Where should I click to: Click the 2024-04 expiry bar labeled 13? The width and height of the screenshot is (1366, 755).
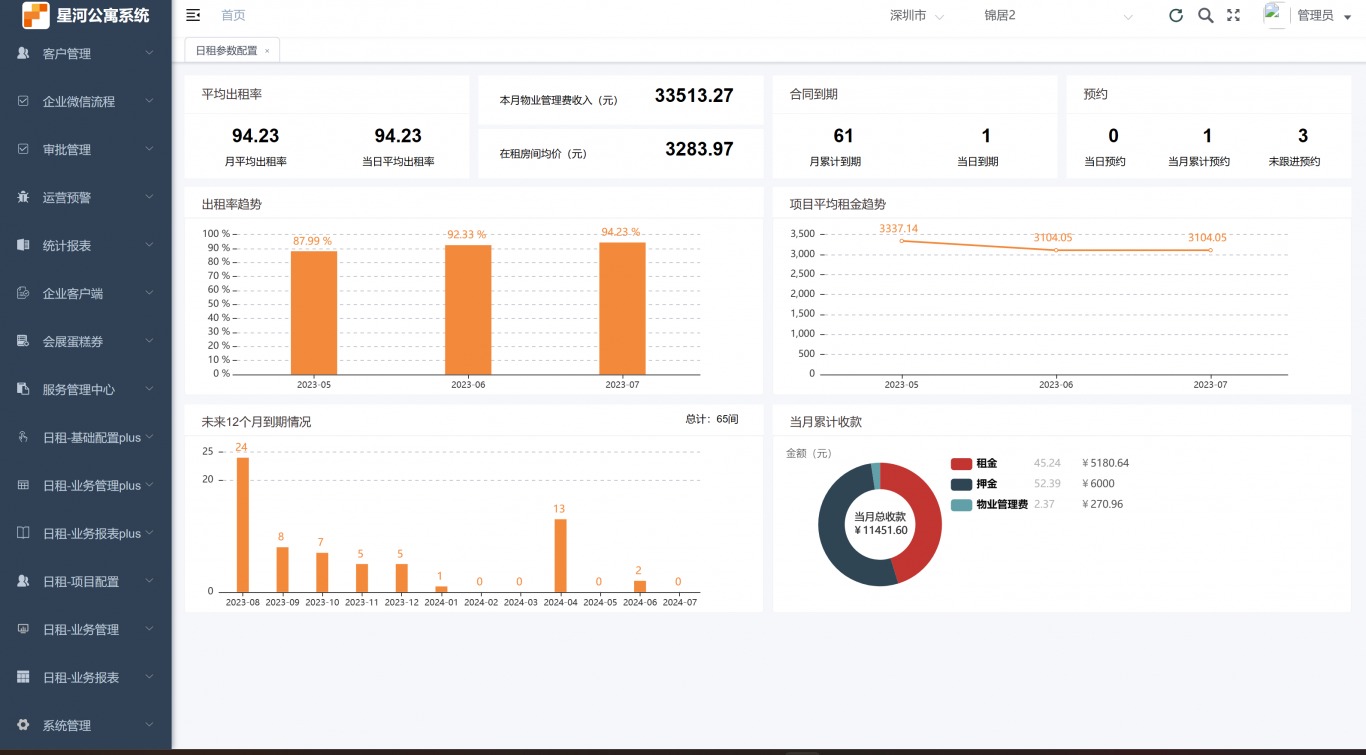560,555
